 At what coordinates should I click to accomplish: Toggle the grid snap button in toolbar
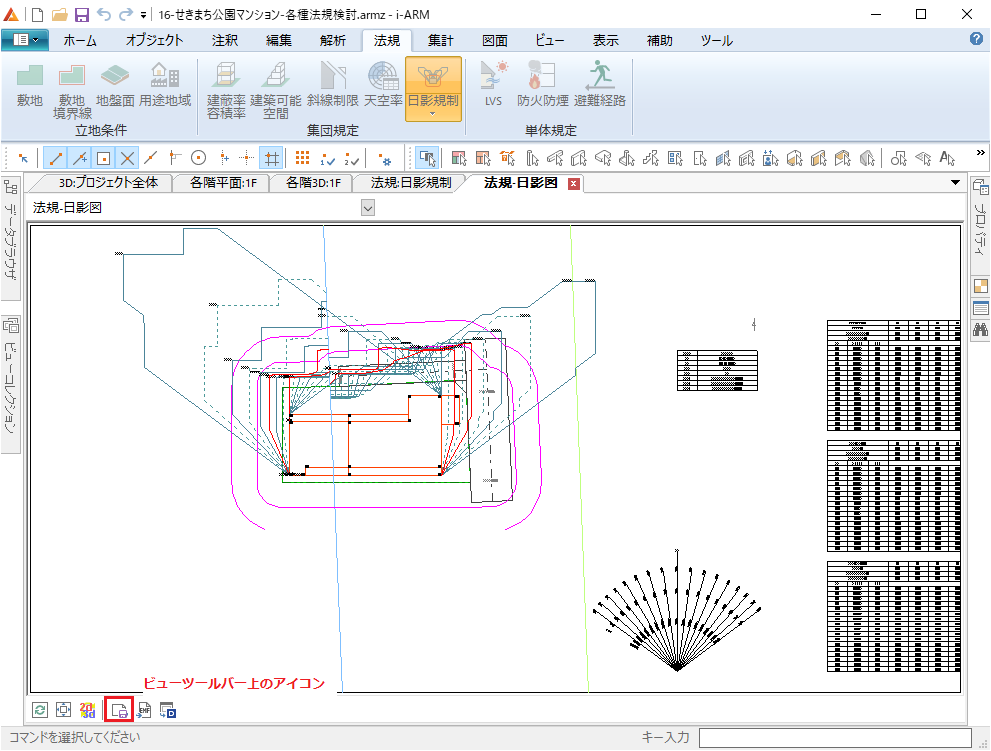click(x=270, y=158)
